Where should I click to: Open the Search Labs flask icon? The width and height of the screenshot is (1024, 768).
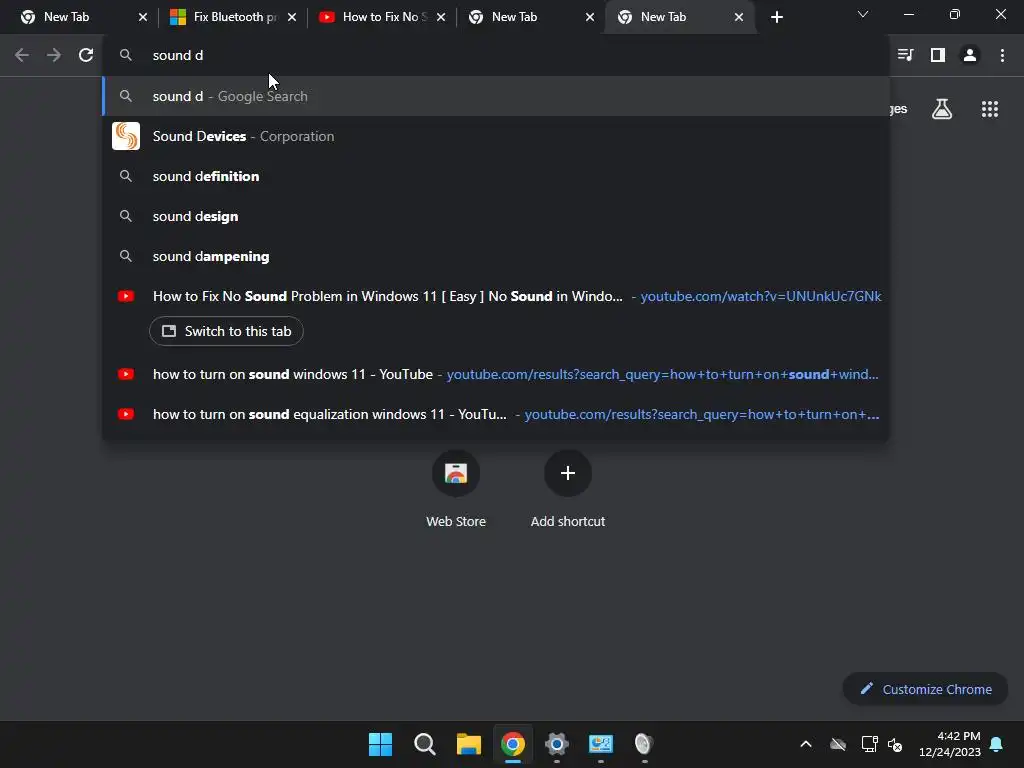pos(942,109)
